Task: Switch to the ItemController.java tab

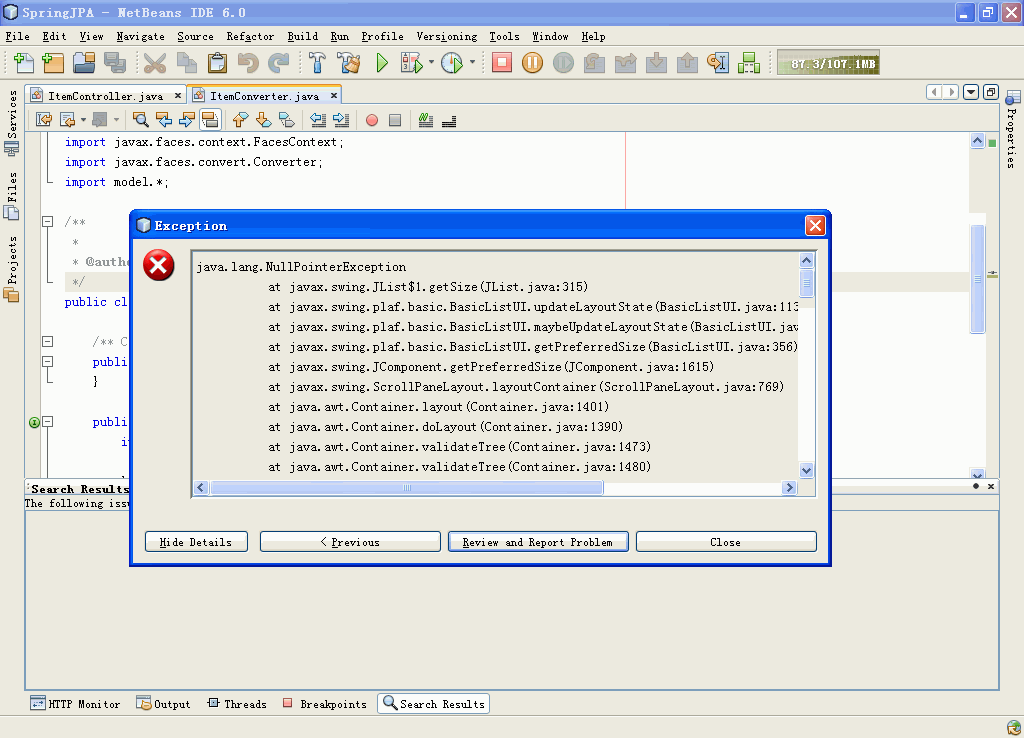Action: tap(106, 96)
